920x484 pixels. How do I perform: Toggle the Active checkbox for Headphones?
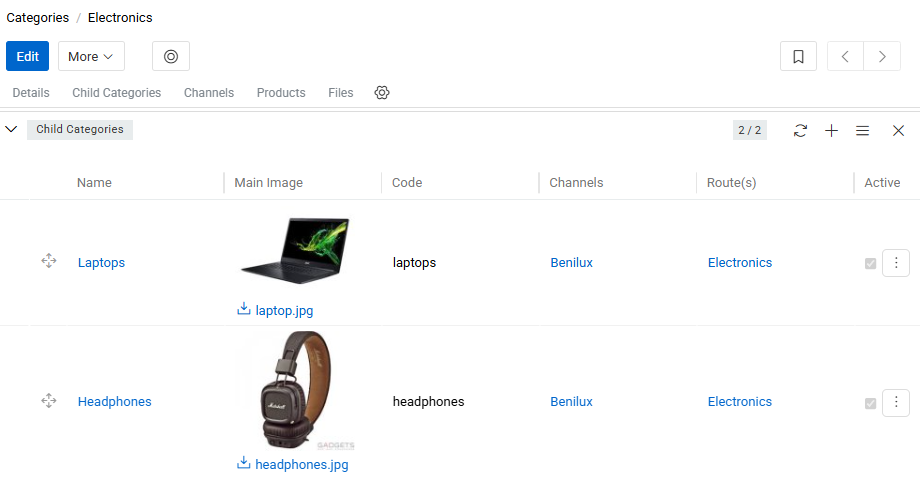pyautogui.click(x=871, y=403)
